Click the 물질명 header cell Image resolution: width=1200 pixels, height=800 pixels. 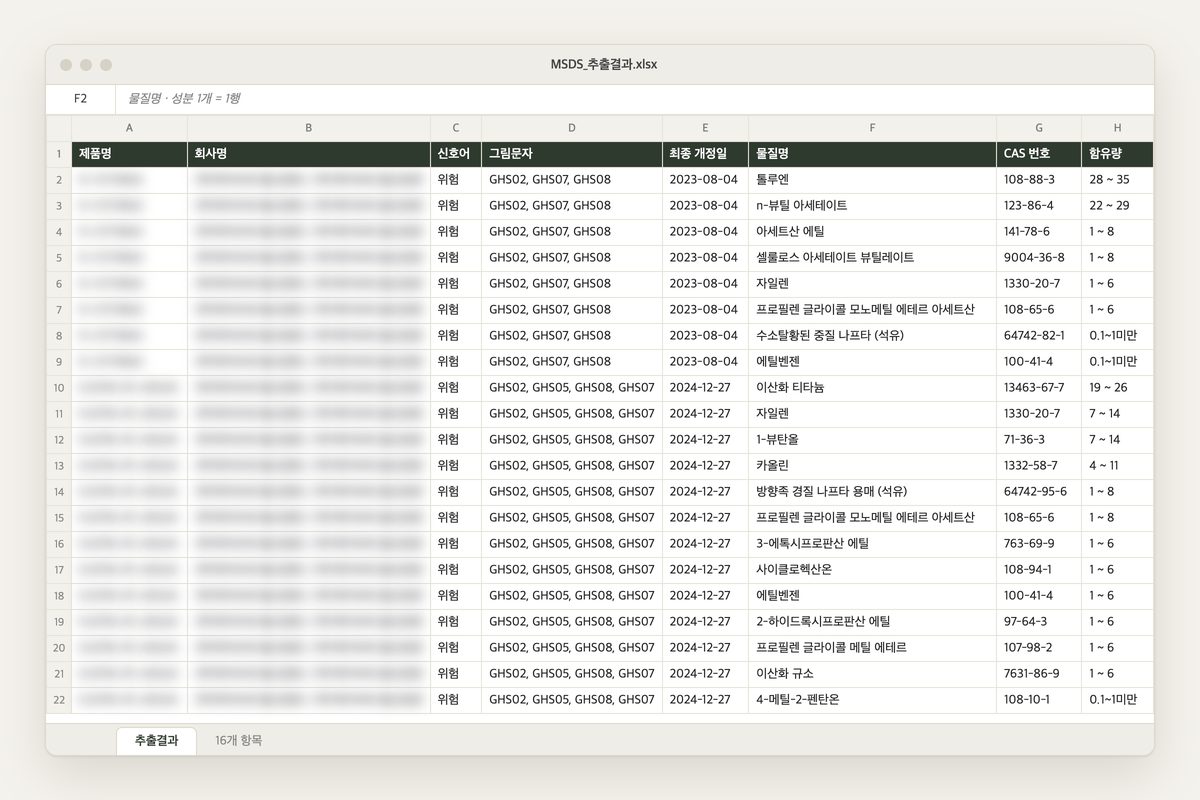click(872, 154)
